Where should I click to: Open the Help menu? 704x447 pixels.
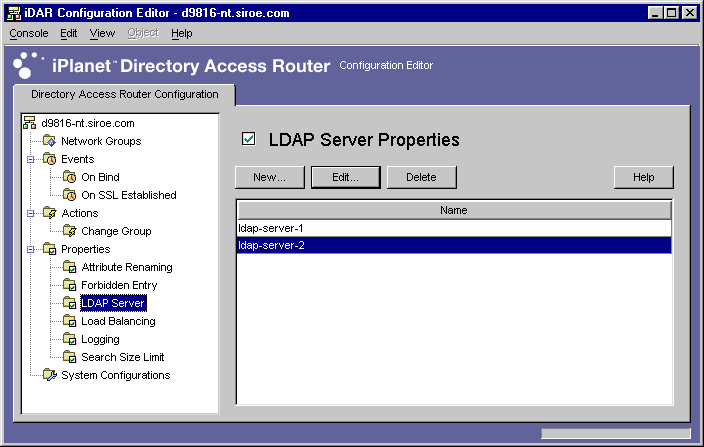(181, 33)
